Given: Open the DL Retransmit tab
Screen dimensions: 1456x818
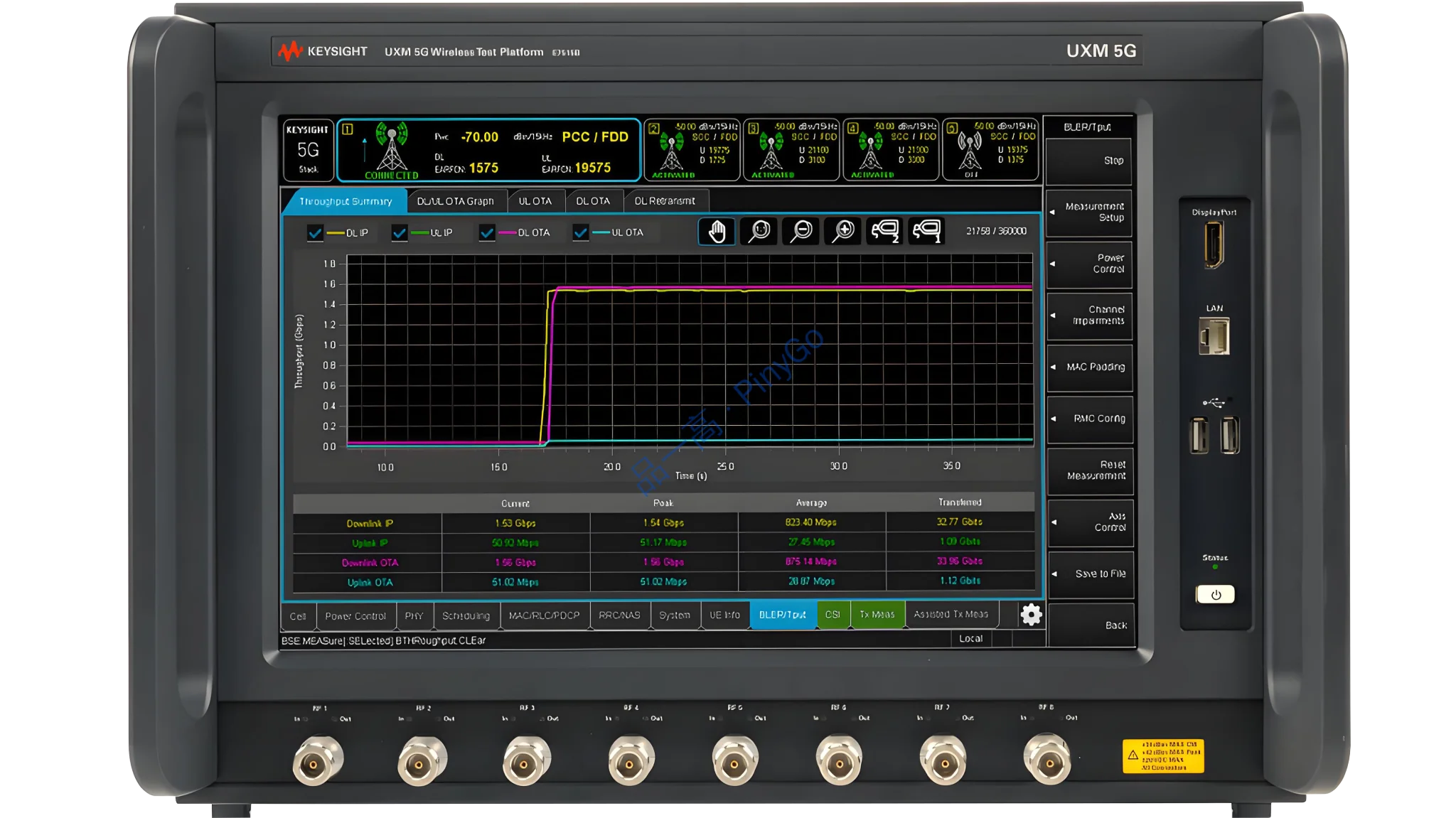Looking at the screenshot, I should point(665,201).
